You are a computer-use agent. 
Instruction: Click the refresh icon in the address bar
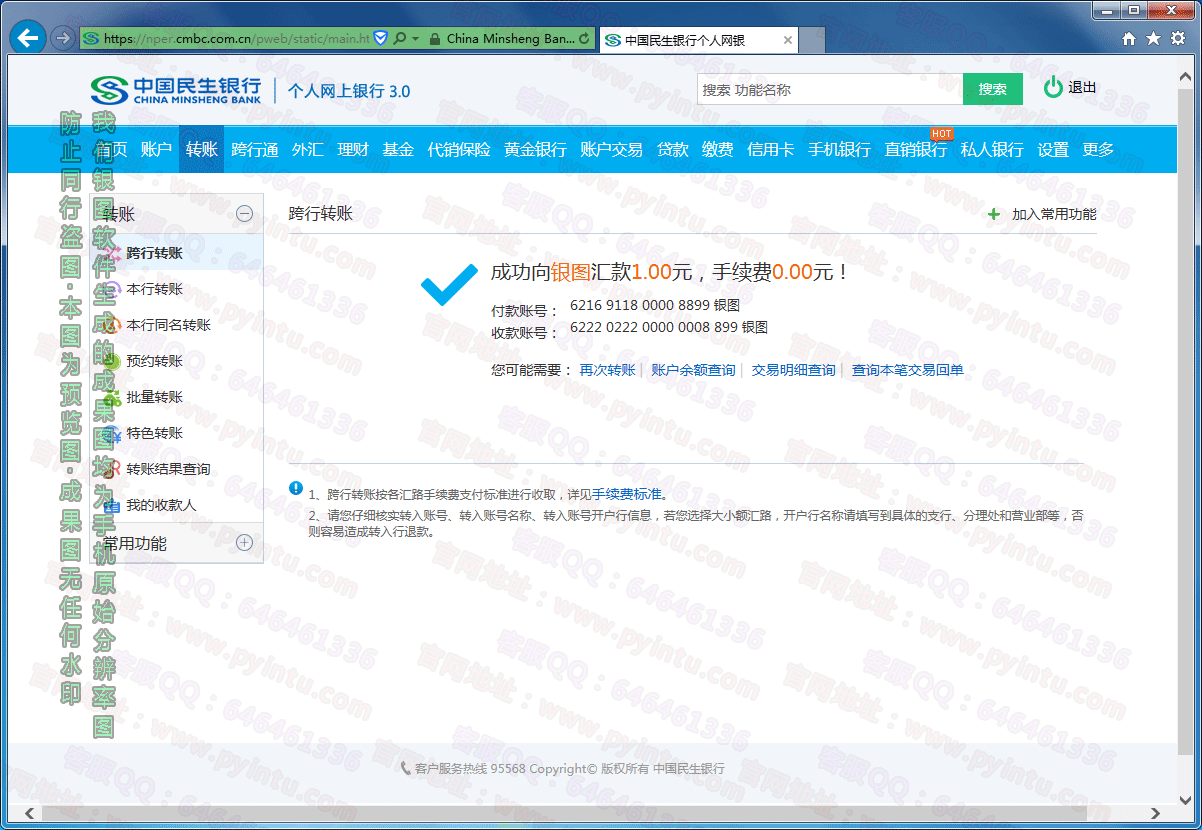click(585, 39)
